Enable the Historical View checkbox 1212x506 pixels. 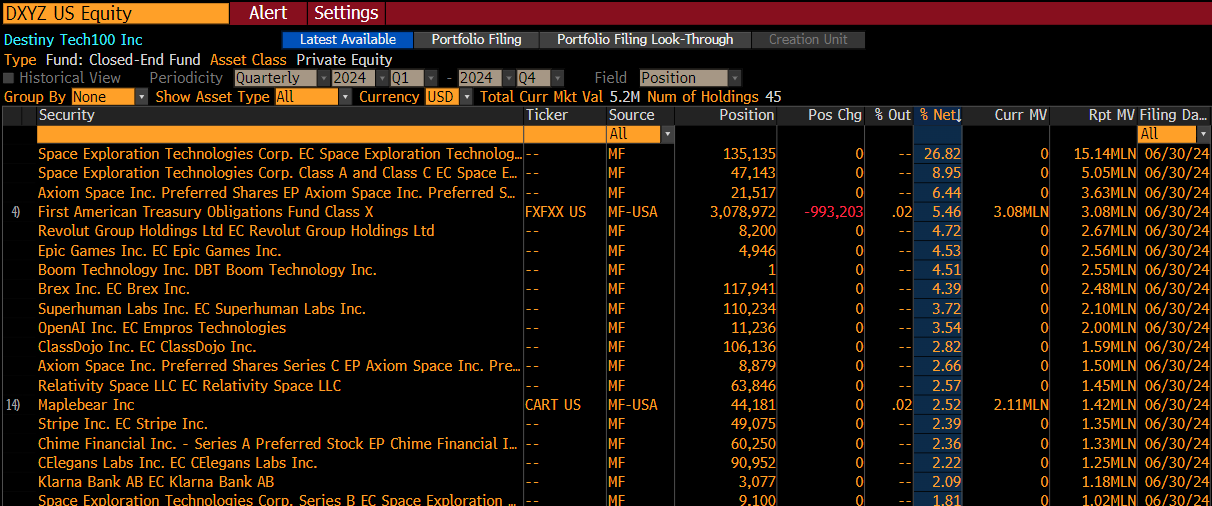click(x=9, y=78)
